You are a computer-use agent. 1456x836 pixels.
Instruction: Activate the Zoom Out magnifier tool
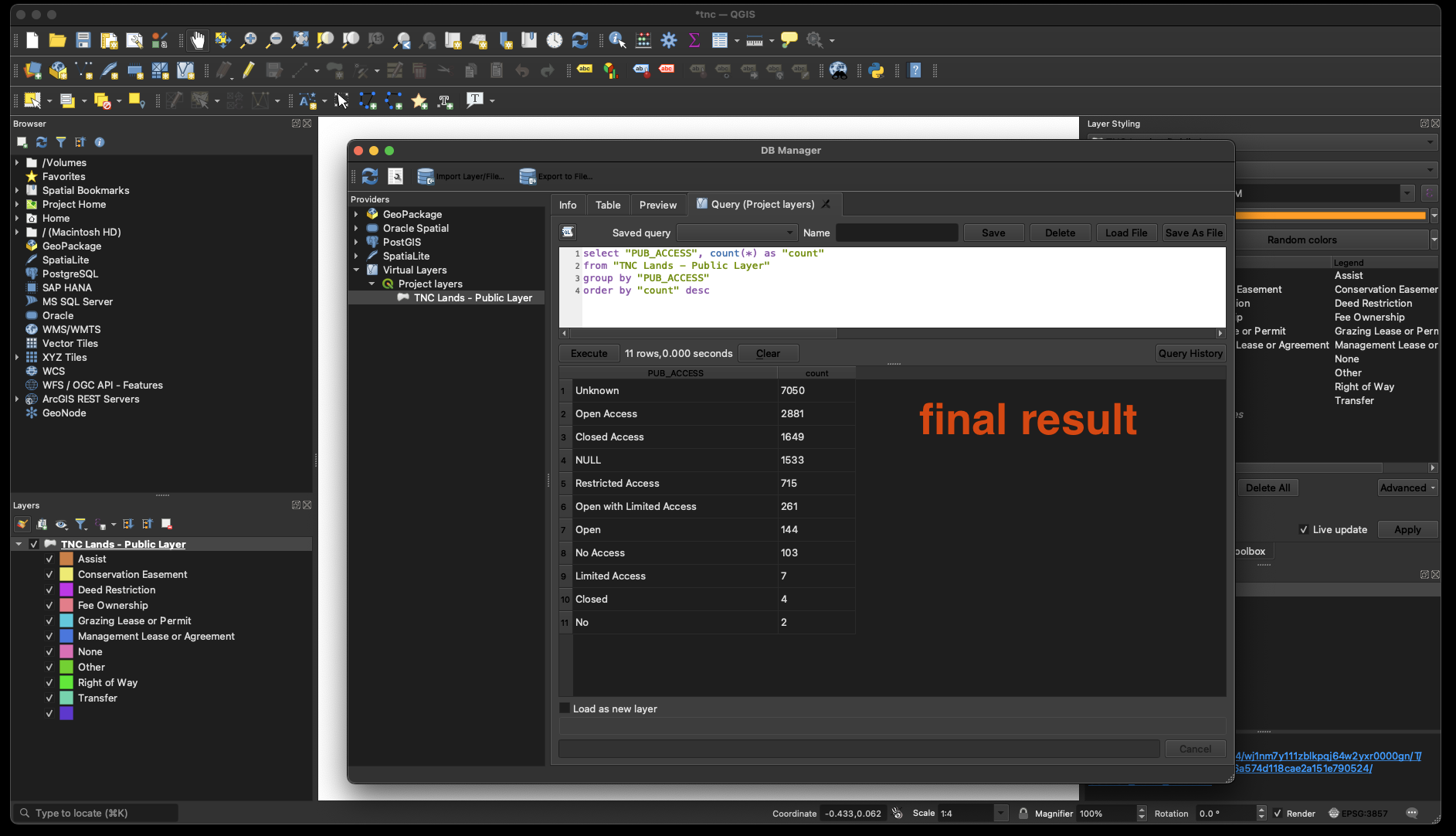click(274, 40)
